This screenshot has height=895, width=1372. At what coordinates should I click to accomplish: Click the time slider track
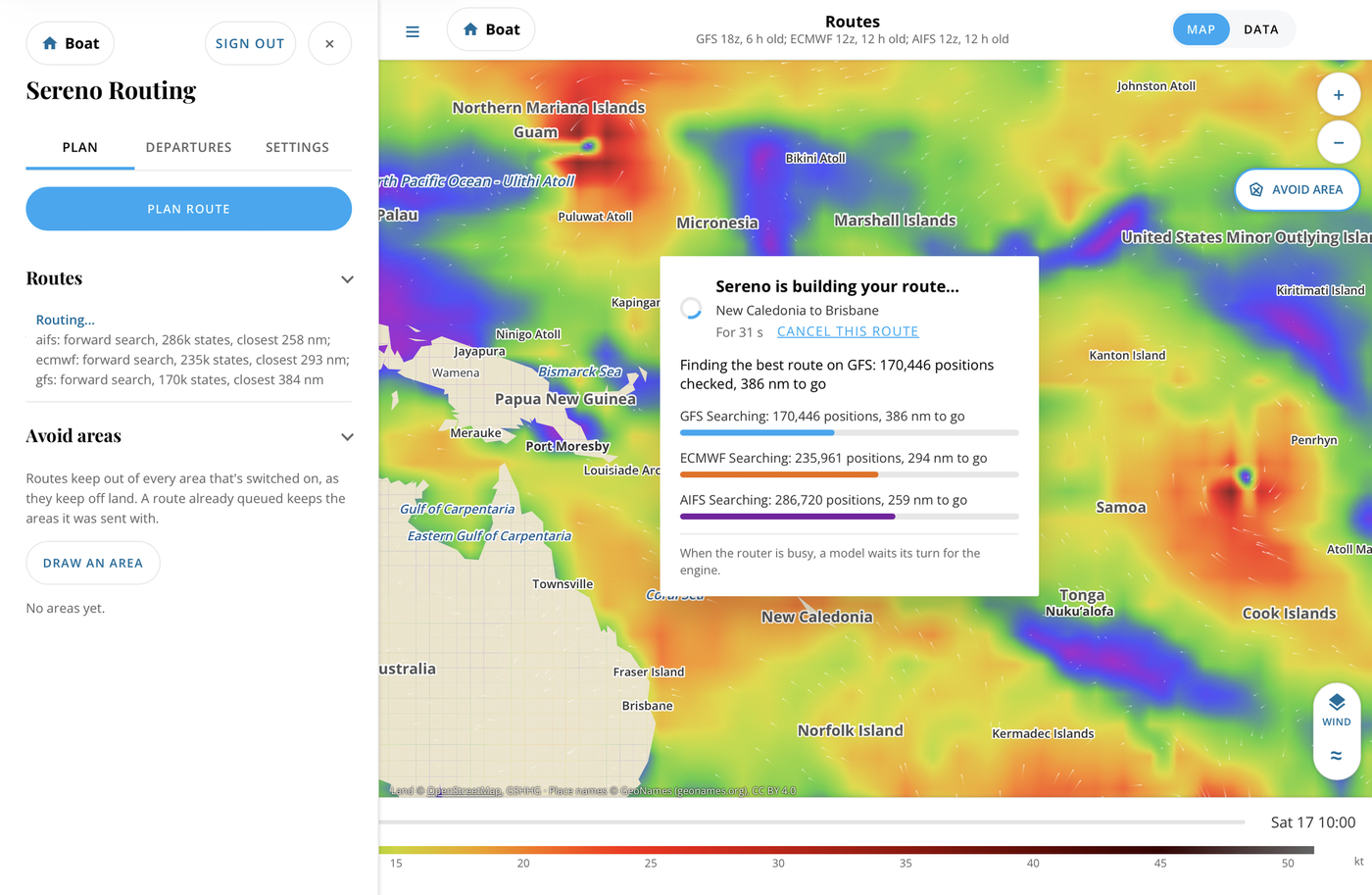812,821
